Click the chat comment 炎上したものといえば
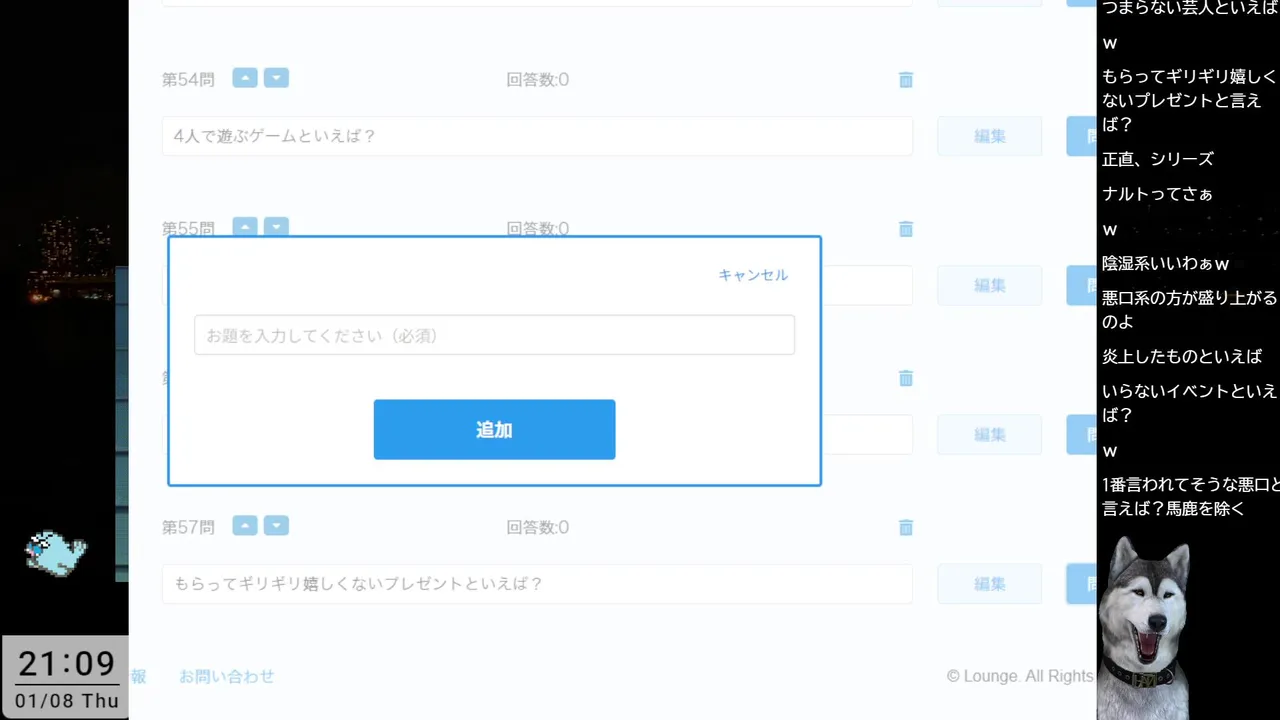This screenshot has height=720, width=1280. pos(1182,356)
